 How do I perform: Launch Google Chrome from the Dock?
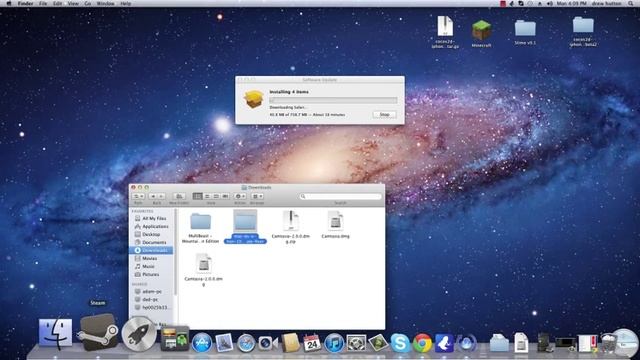coord(422,343)
